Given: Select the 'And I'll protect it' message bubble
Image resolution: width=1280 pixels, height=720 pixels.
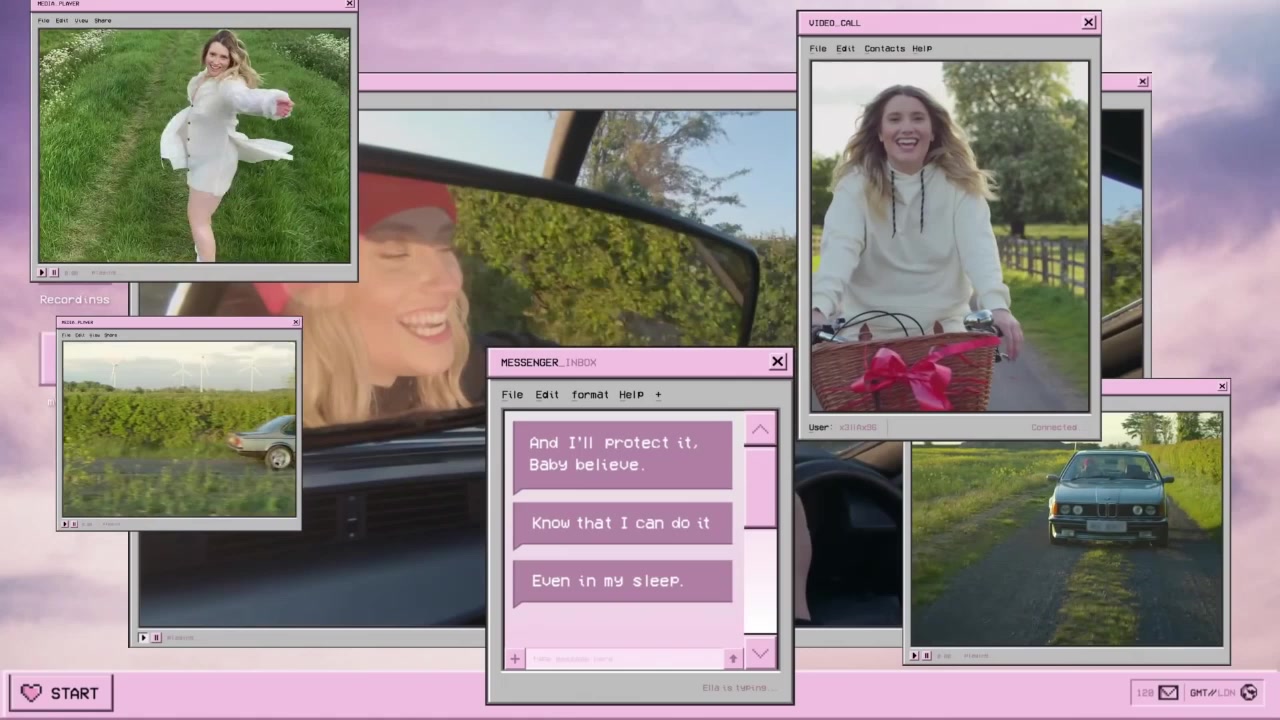Looking at the screenshot, I should [622, 455].
